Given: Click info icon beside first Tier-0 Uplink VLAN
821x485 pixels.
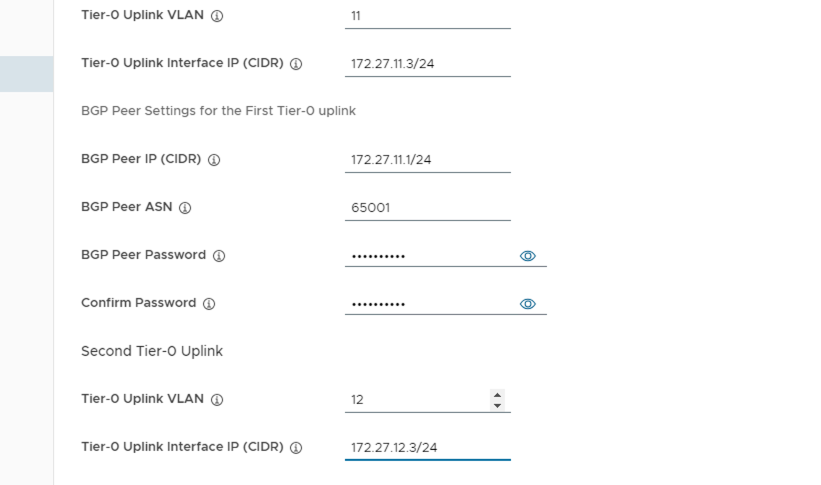Looking at the screenshot, I should coord(218,16).
